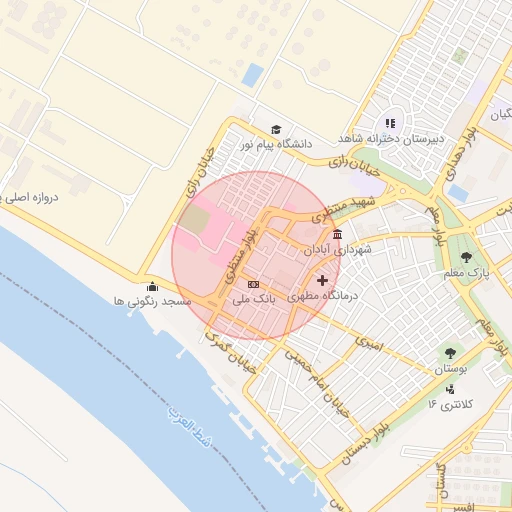Click the medical cross icon for درمانگاه مطهری

[322, 280]
